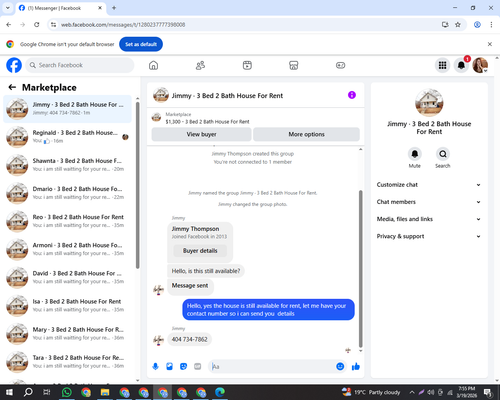The width and height of the screenshot is (500, 400).
Task: Expand the Customize chat section
Action: (429, 185)
